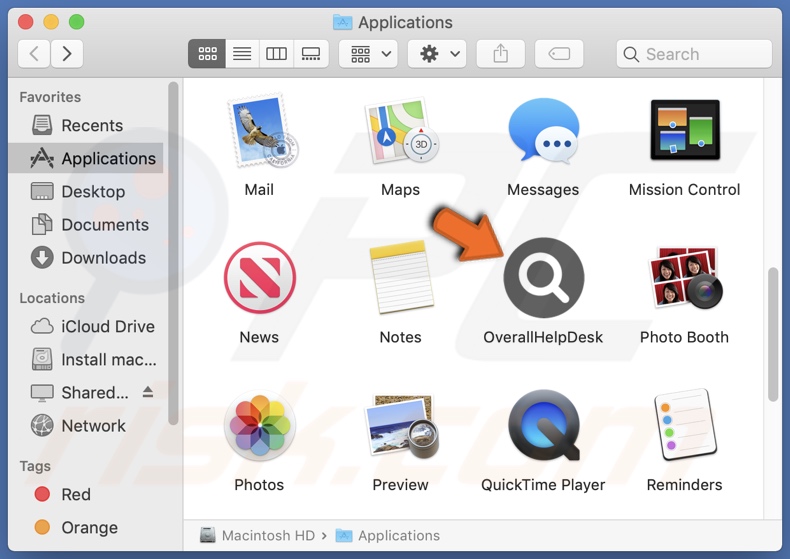Switch to icon view
Screen dimensions: 790x559
[207, 53]
